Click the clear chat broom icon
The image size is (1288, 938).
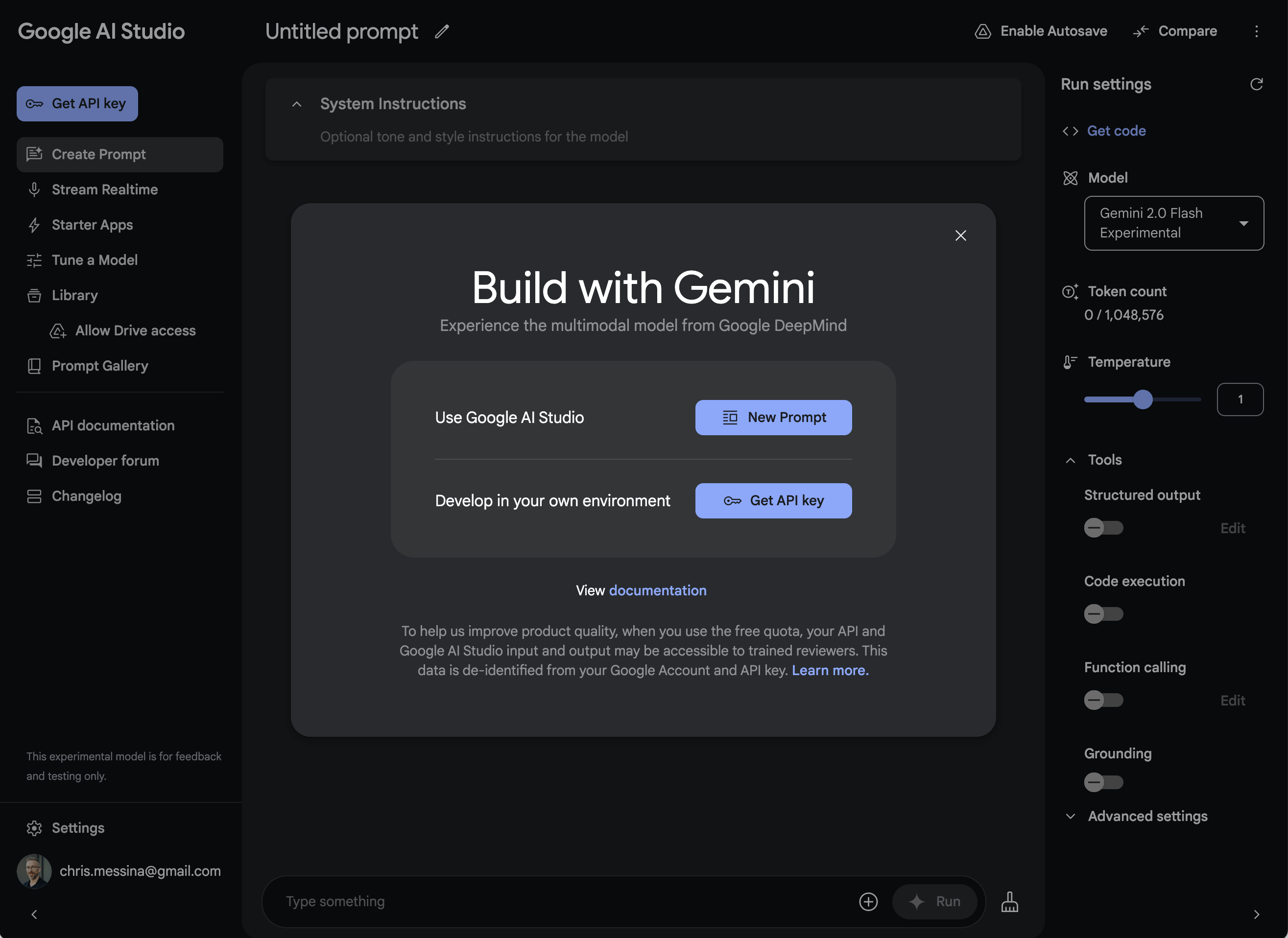pyautogui.click(x=1009, y=901)
